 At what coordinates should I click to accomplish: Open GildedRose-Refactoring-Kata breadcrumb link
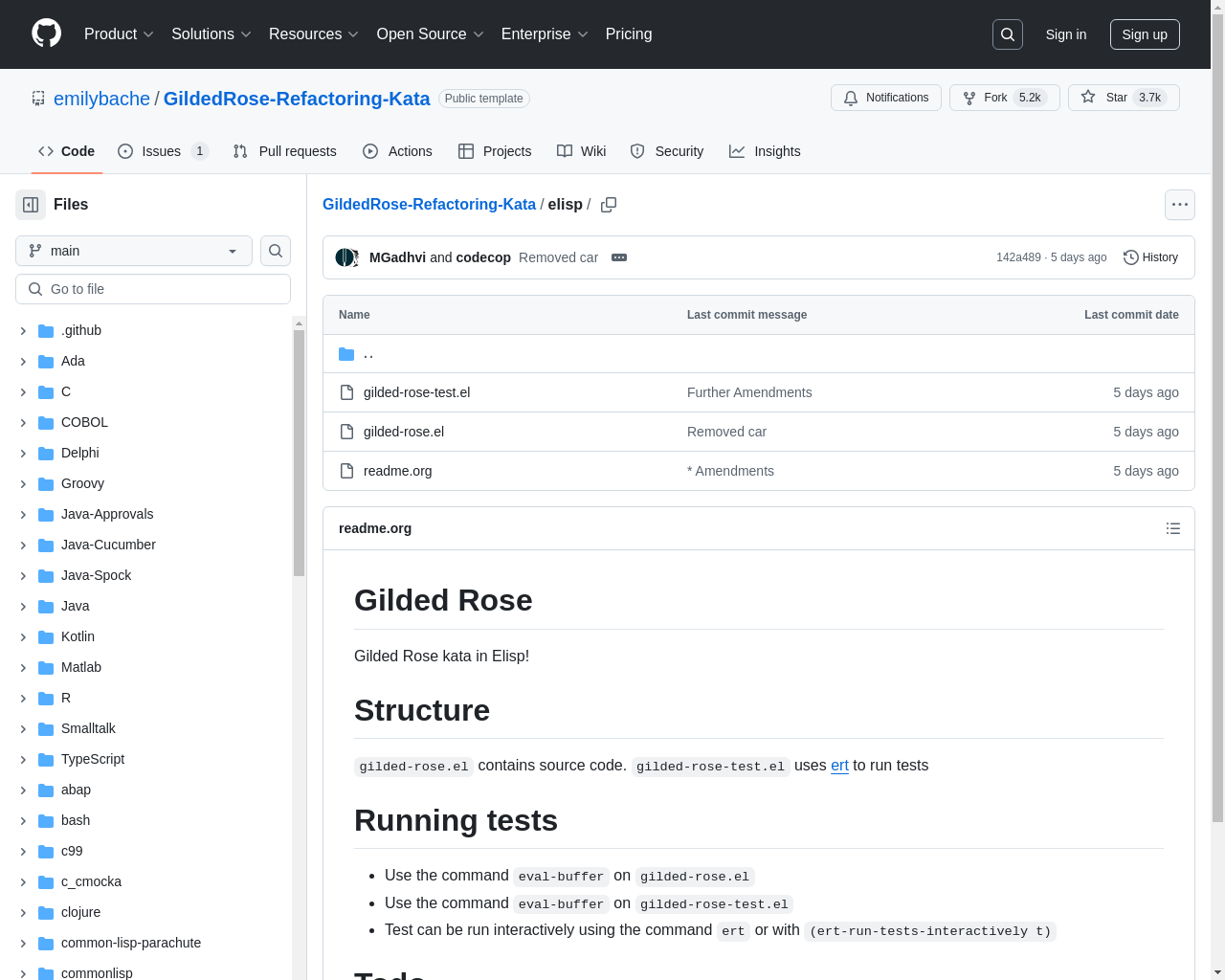(x=429, y=205)
